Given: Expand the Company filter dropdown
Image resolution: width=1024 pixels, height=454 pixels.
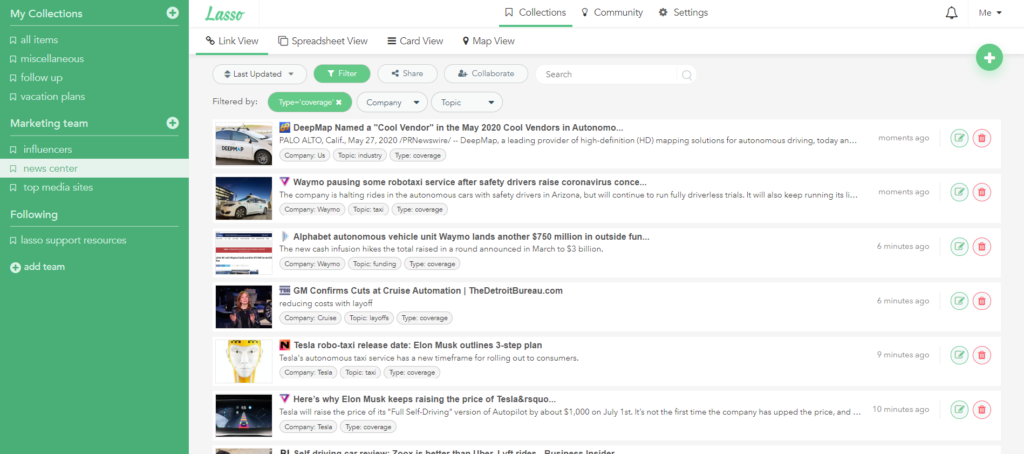Looking at the screenshot, I should point(392,103).
